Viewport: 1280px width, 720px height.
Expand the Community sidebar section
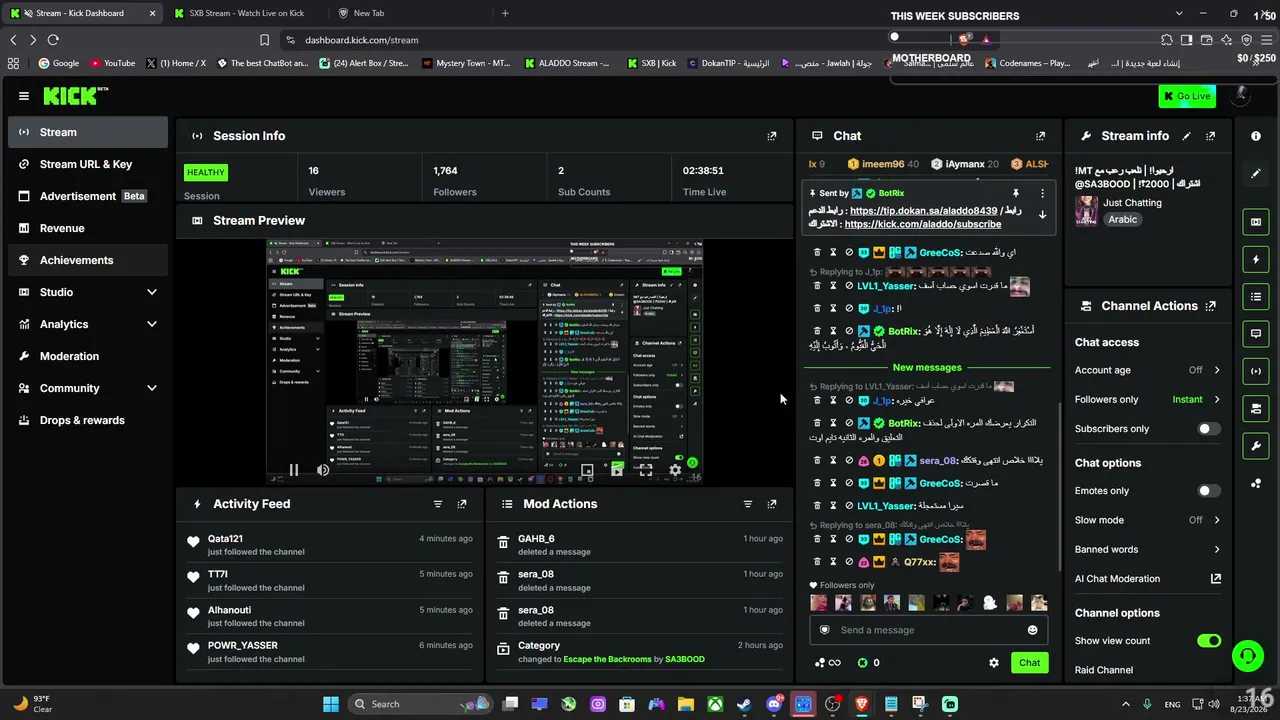pyautogui.click(x=88, y=388)
